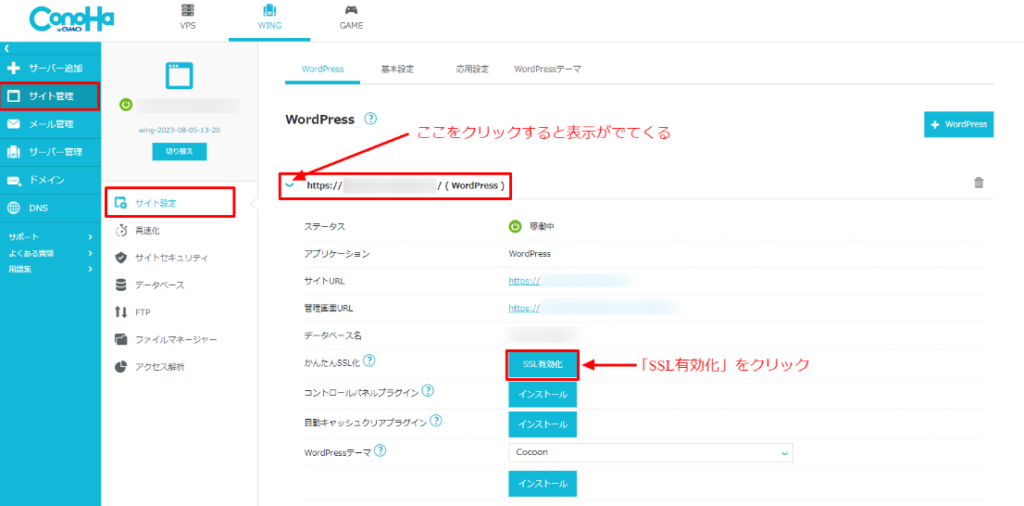This screenshot has width=1024, height=506.
Task: Click the trash delete icon
Action: pos(978,183)
